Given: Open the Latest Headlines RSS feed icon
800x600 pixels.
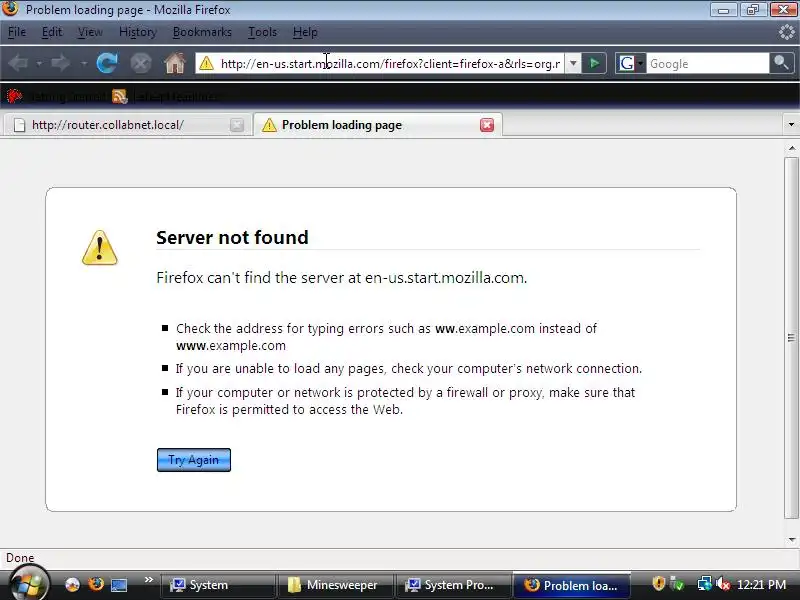Looking at the screenshot, I should click(x=119, y=96).
